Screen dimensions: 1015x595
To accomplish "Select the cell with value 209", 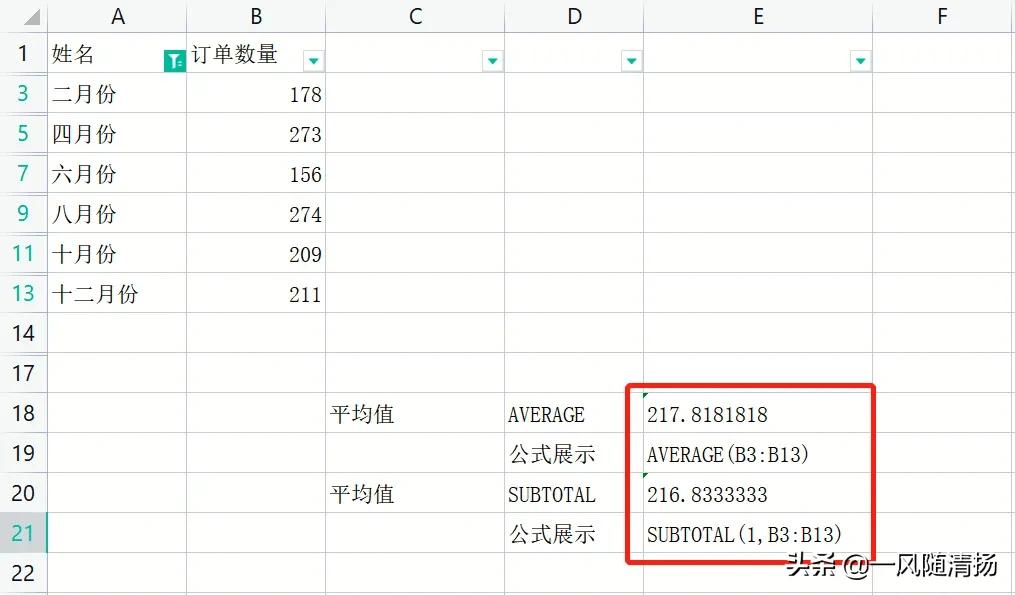I will click(256, 254).
